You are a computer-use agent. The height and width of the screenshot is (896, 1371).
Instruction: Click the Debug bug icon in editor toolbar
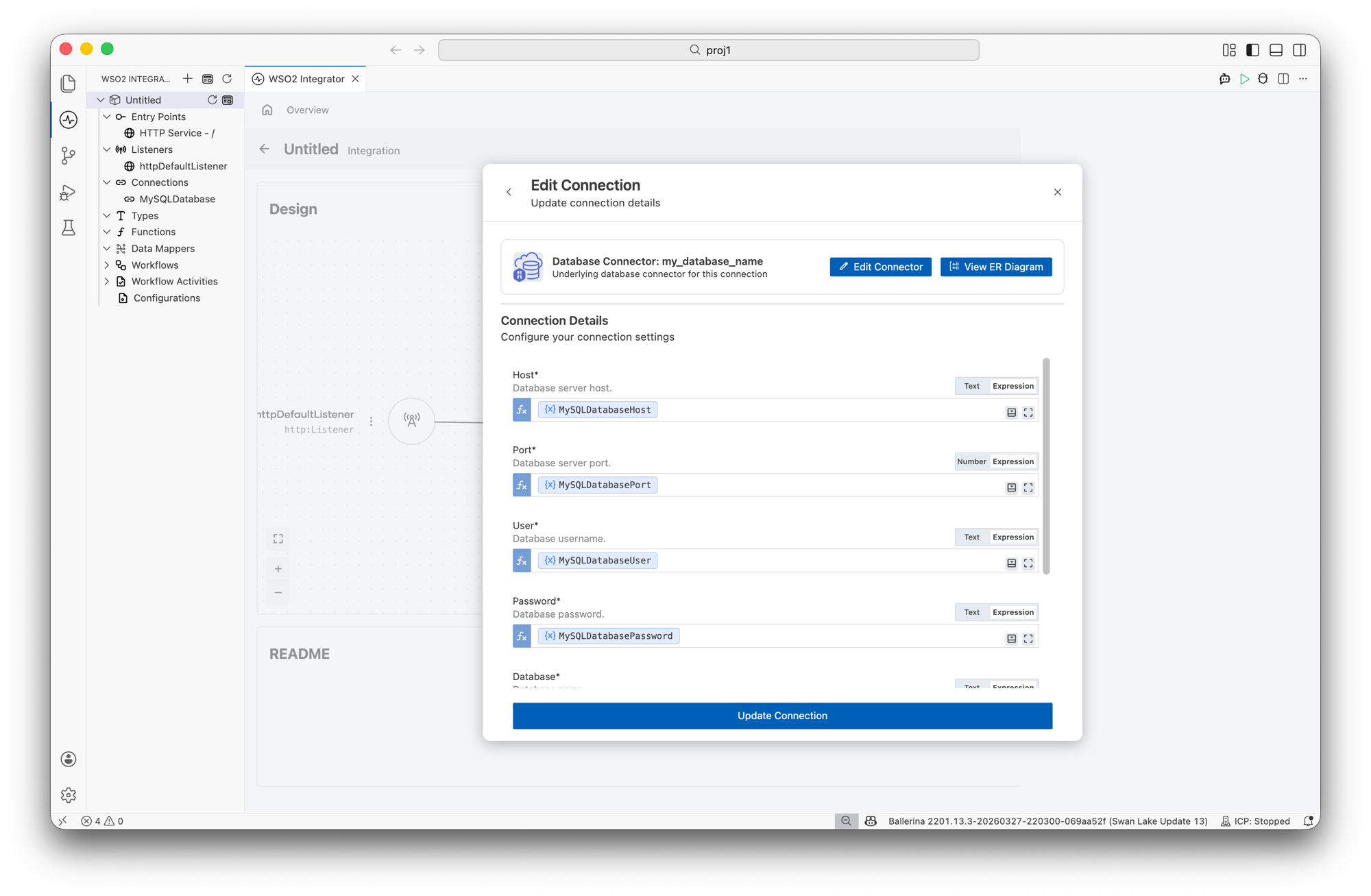[1263, 79]
